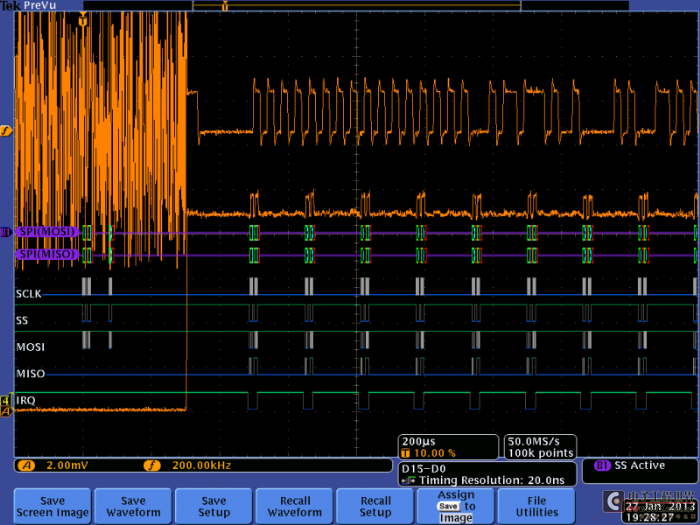The width and height of the screenshot is (700, 525).
Task: Click the B1 SS Active trigger readout
Action: coord(631,466)
